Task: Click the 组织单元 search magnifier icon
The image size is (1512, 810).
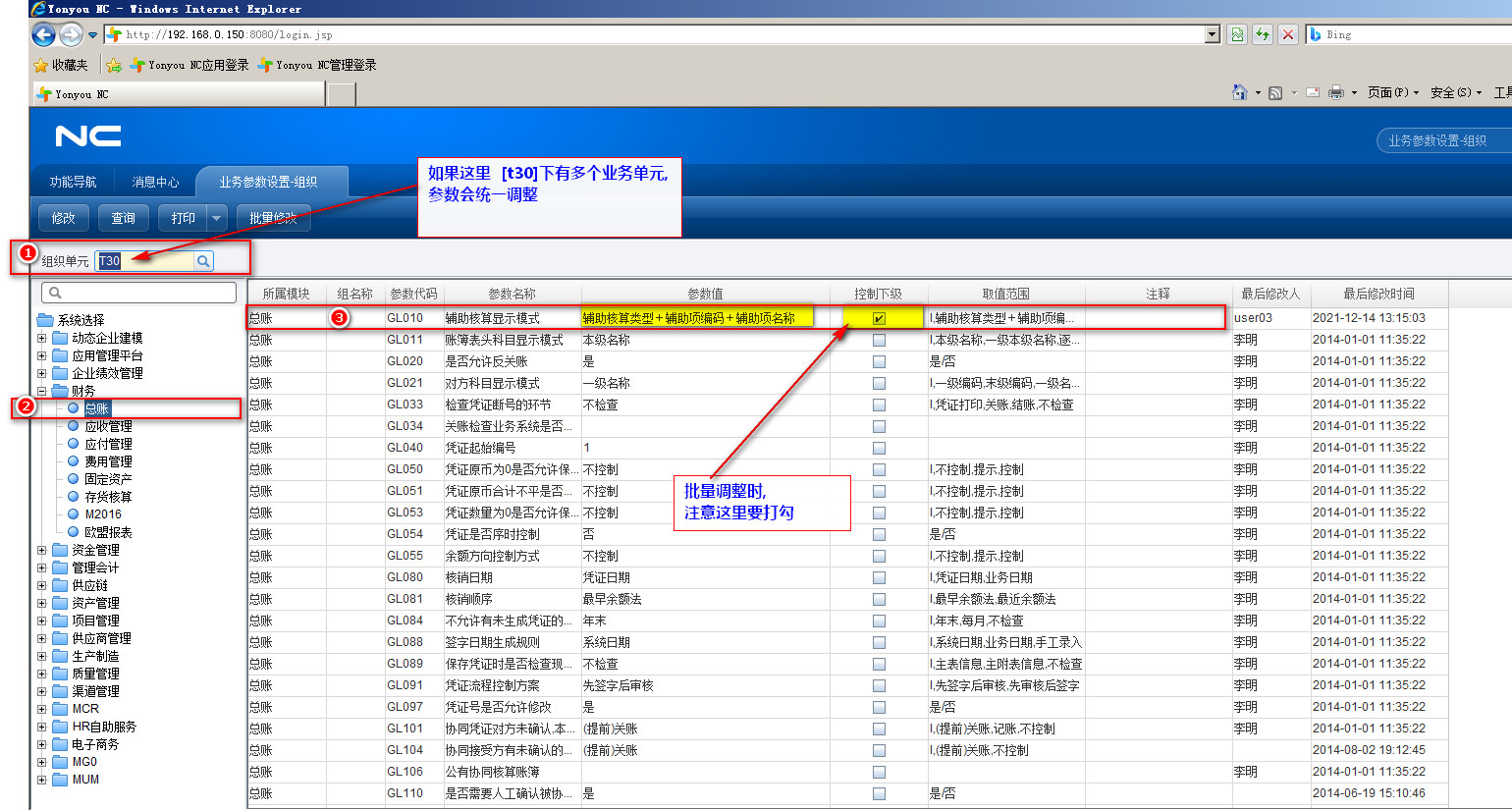Action: [x=203, y=261]
